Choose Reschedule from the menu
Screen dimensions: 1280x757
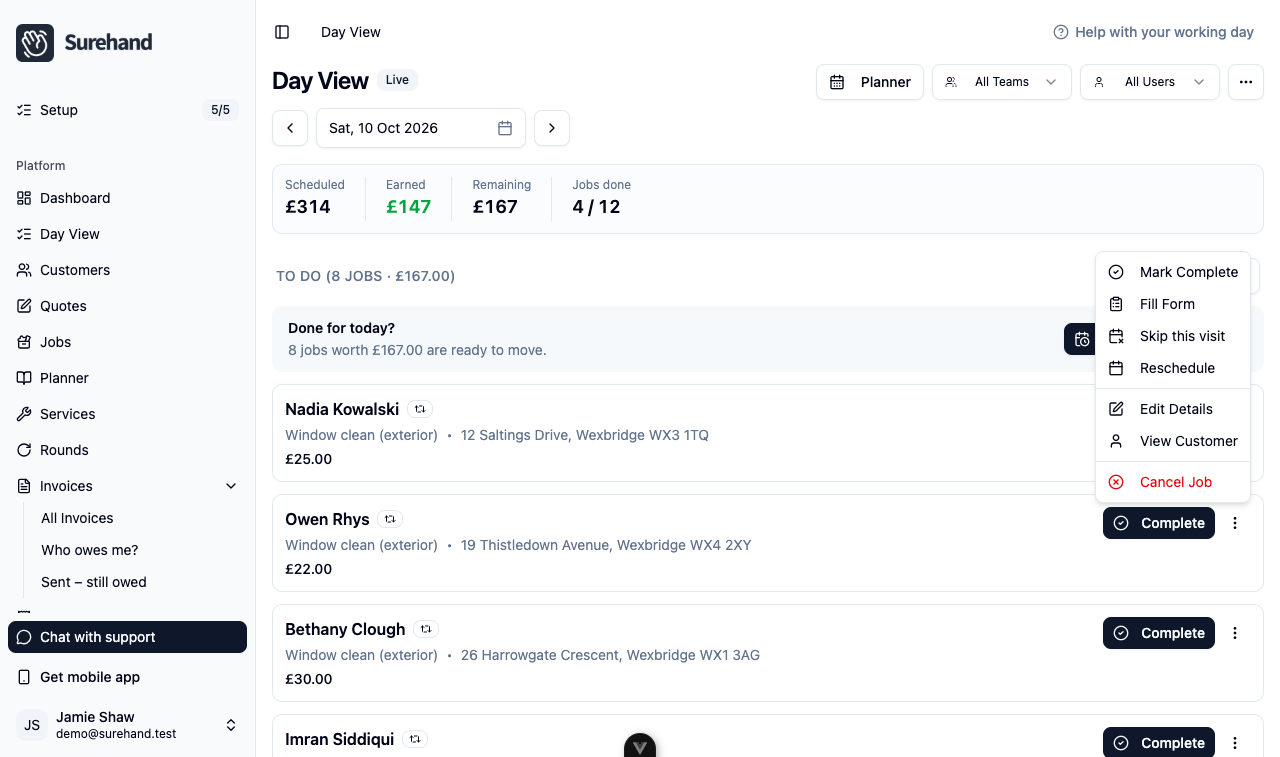coord(1173,368)
